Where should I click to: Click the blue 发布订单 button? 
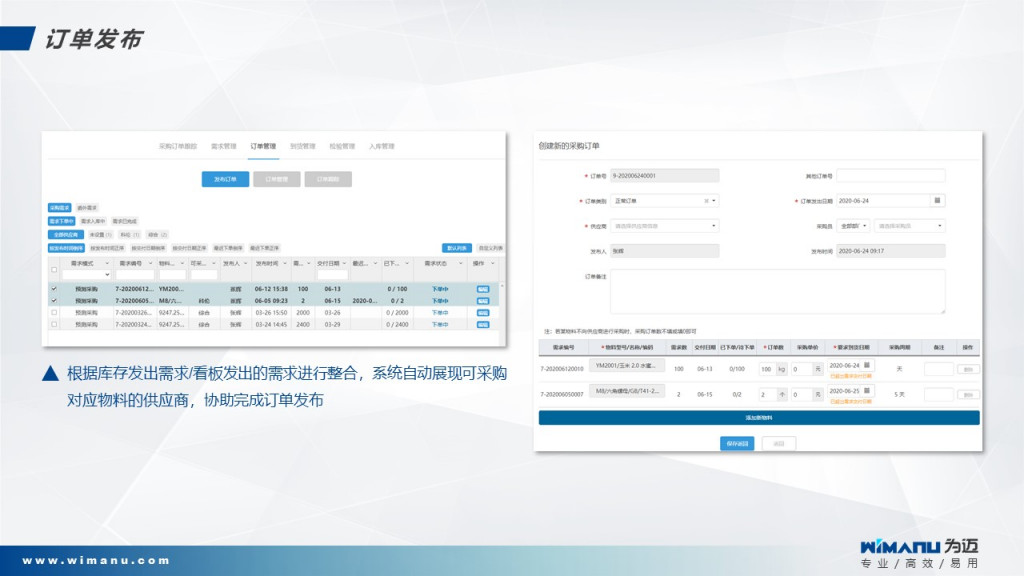225,180
